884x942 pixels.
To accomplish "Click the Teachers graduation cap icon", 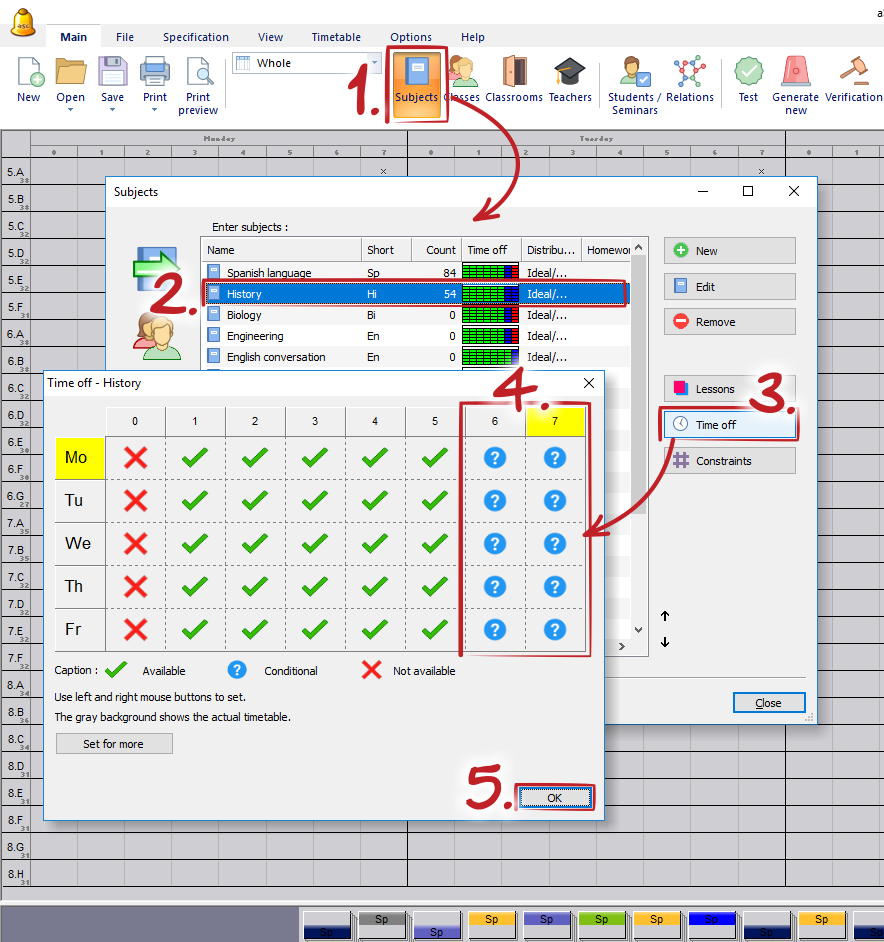I will click(x=570, y=74).
